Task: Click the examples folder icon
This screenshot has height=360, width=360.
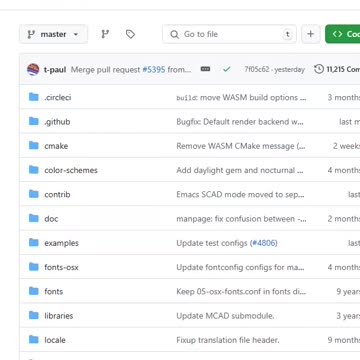Action: pos(34,243)
